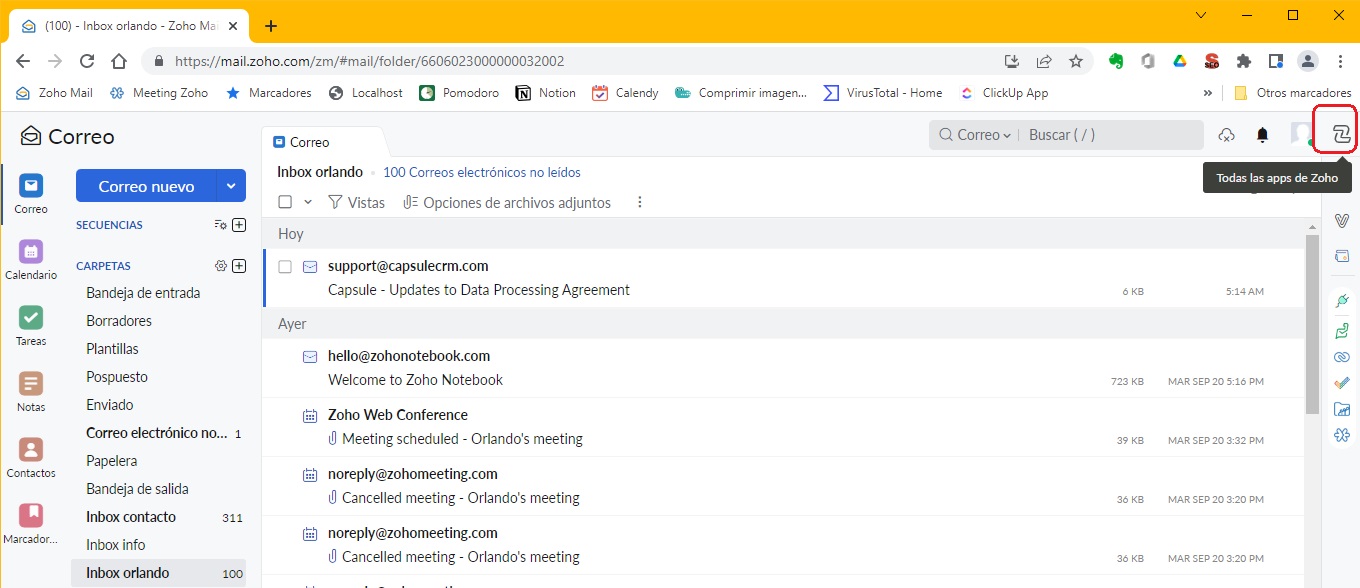Open the ClickUp App bookmark
The height and width of the screenshot is (588, 1360).
[1004, 93]
